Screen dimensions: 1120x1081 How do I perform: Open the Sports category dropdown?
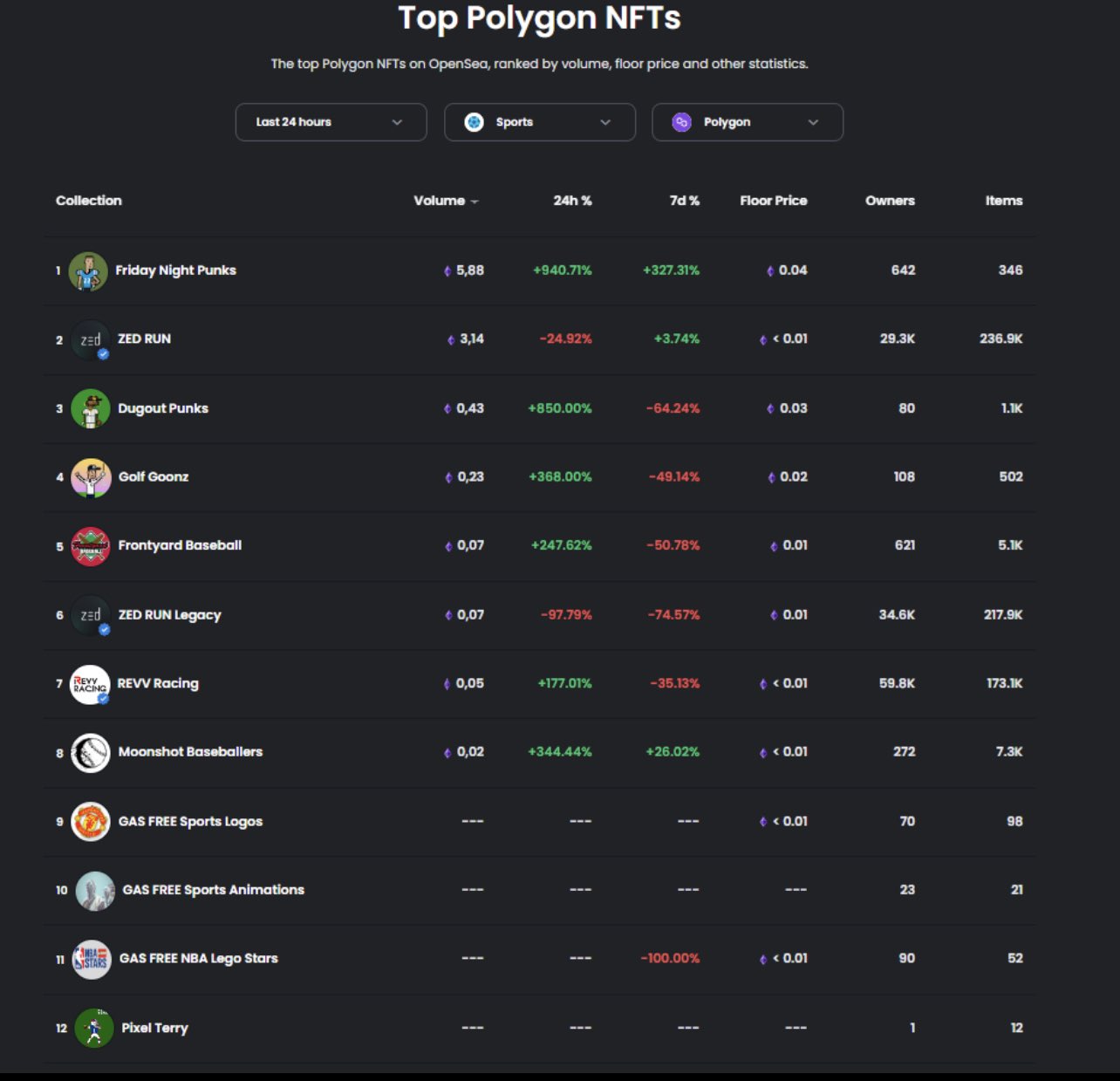[539, 122]
